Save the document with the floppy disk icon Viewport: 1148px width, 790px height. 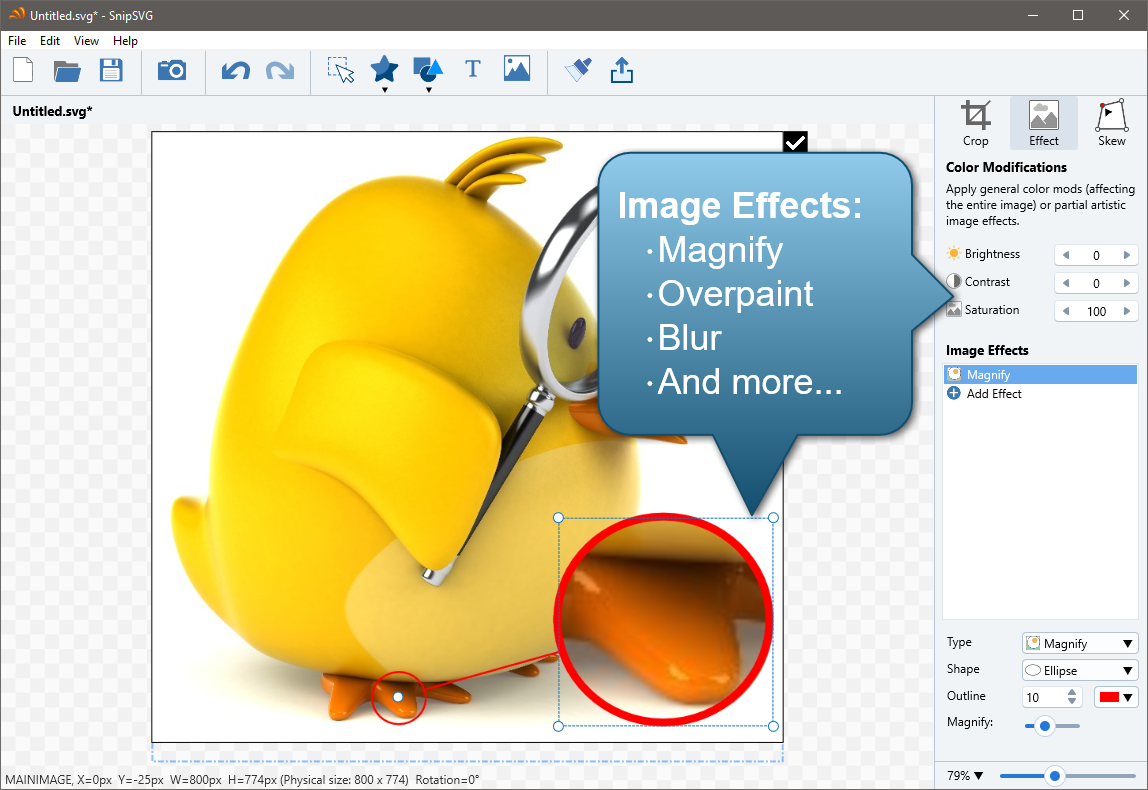click(x=111, y=70)
